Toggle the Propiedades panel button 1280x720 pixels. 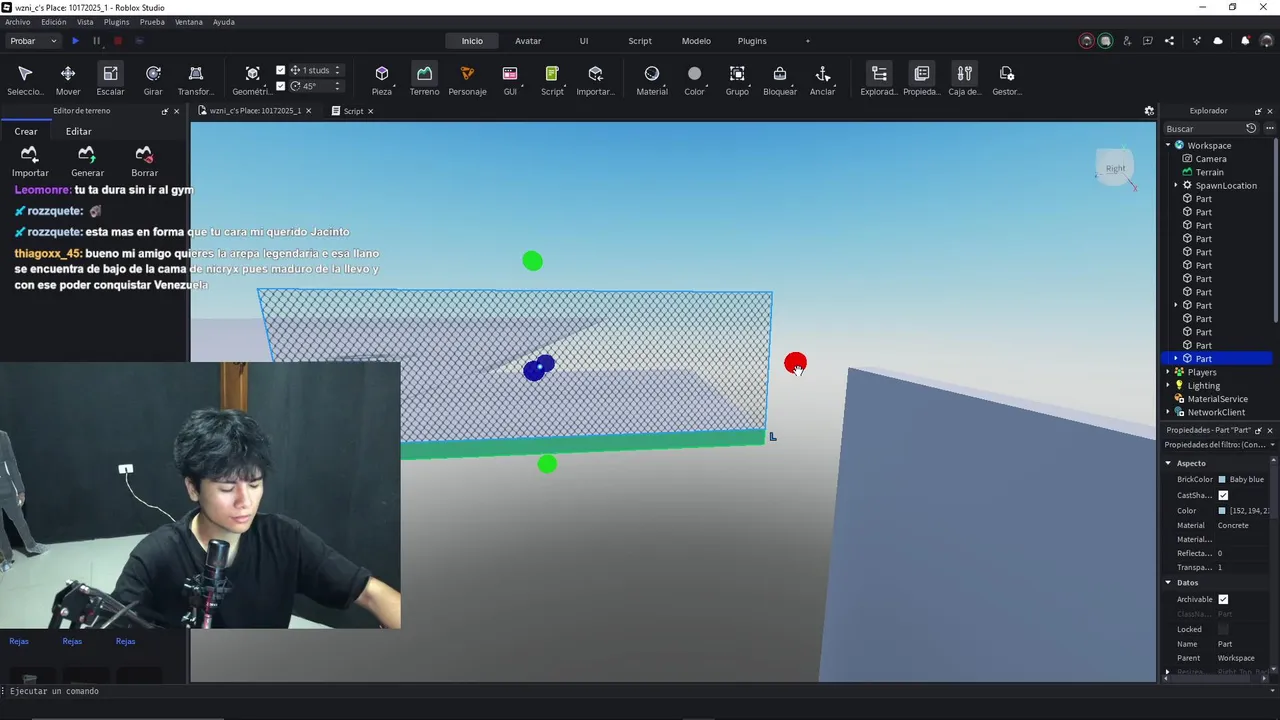pos(922,80)
